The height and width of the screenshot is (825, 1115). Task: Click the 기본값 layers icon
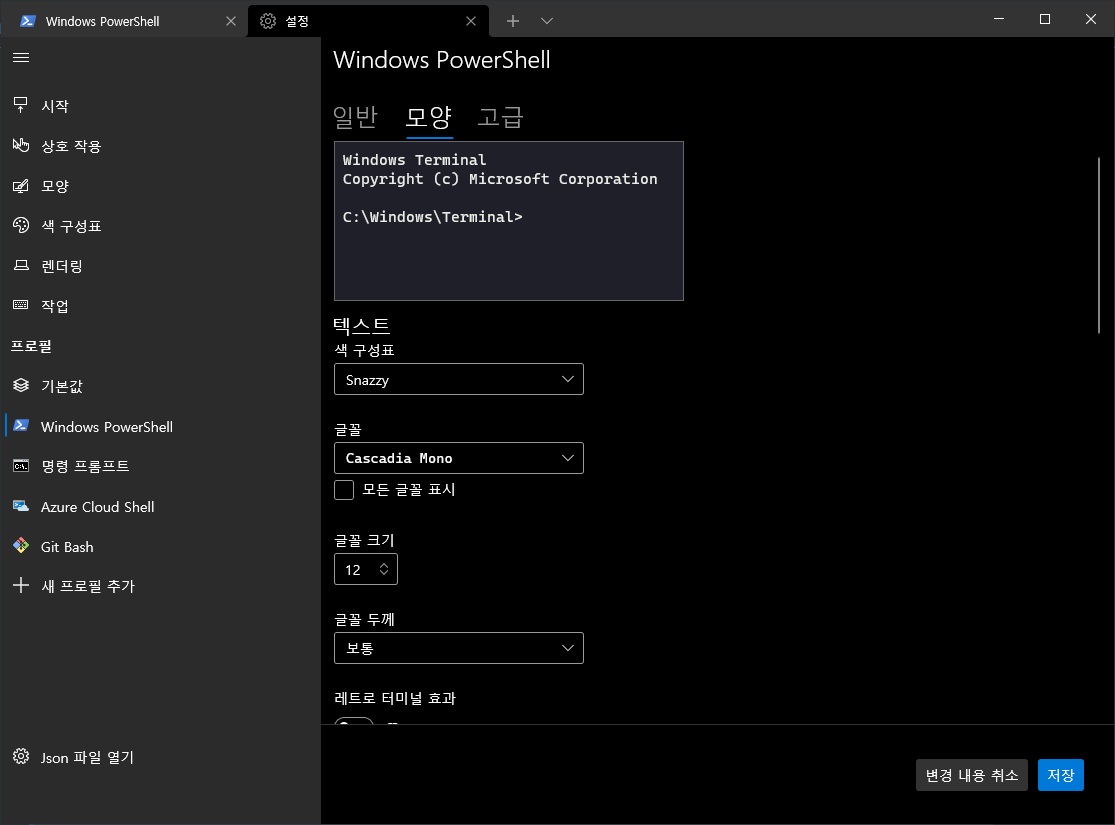(21, 385)
